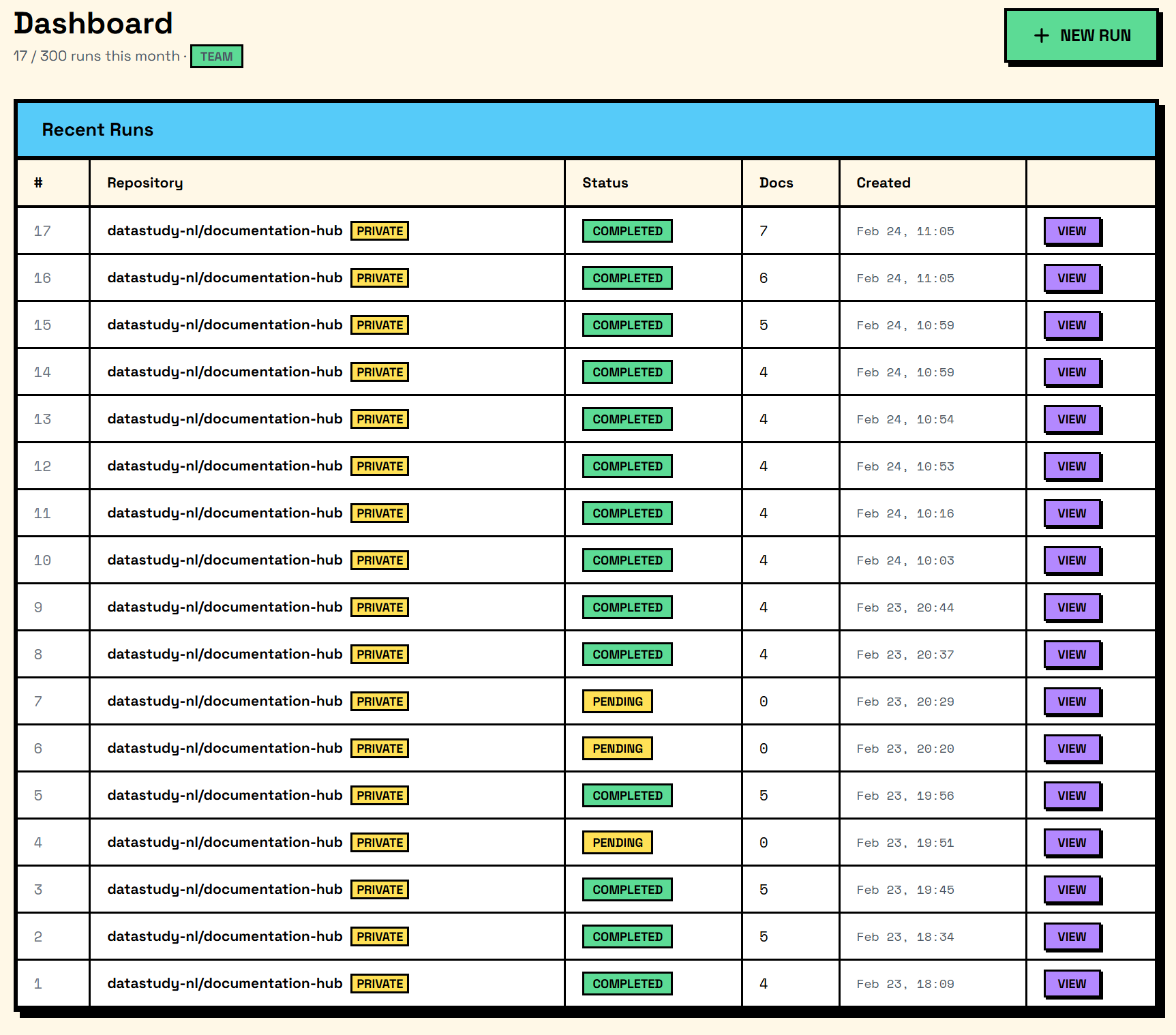This screenshot has height=1035, width=1176.
Task: Toggle the PENDING status on run 6
Action: [617, 748]
